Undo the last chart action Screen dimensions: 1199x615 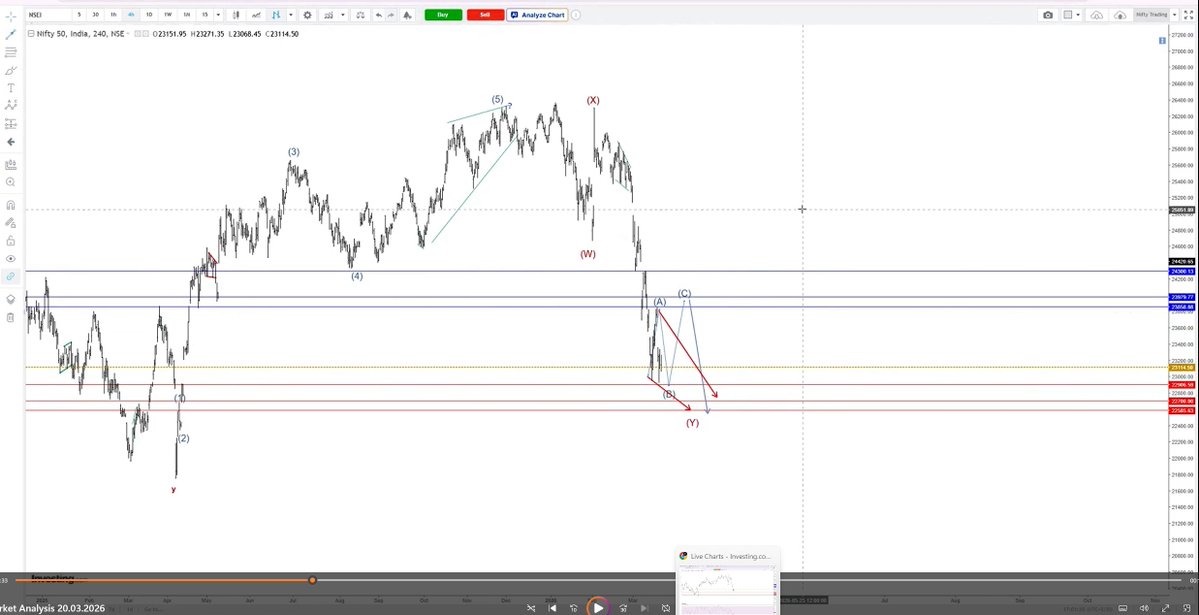(x=379, y=15)
